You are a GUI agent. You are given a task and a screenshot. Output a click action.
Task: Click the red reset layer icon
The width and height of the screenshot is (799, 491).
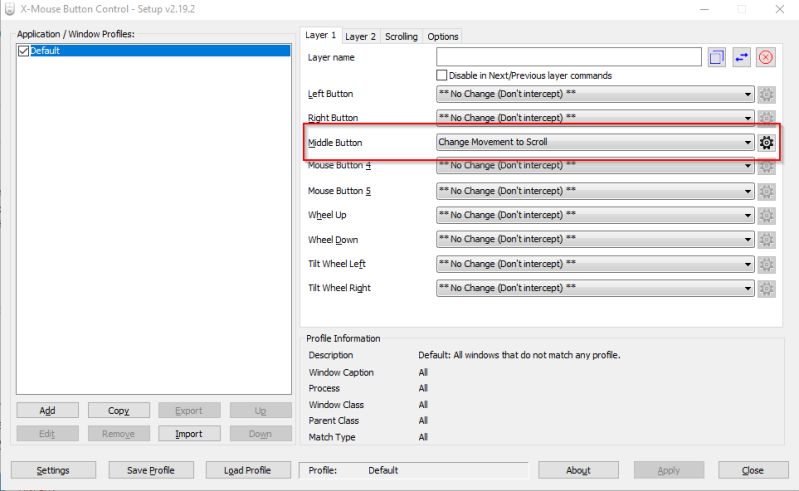(x=765, y=57)
